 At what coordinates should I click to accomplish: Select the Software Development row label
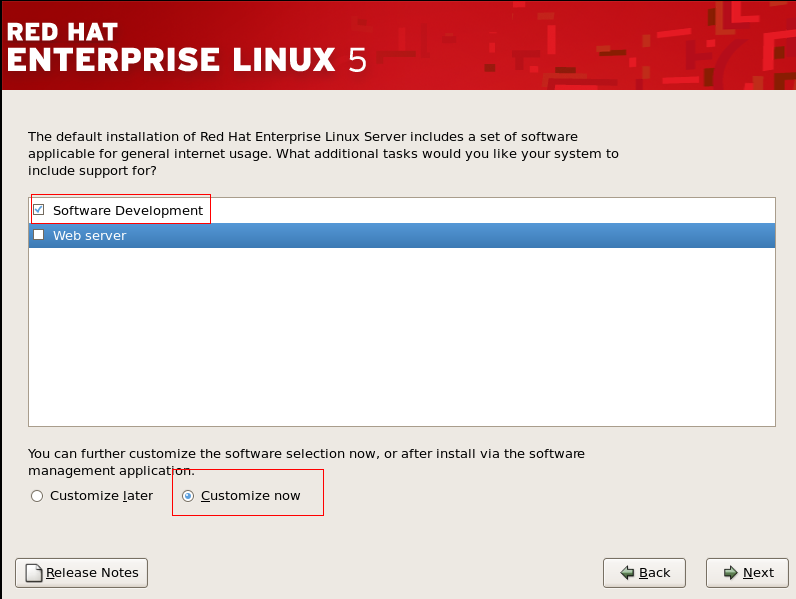point(128,211)
